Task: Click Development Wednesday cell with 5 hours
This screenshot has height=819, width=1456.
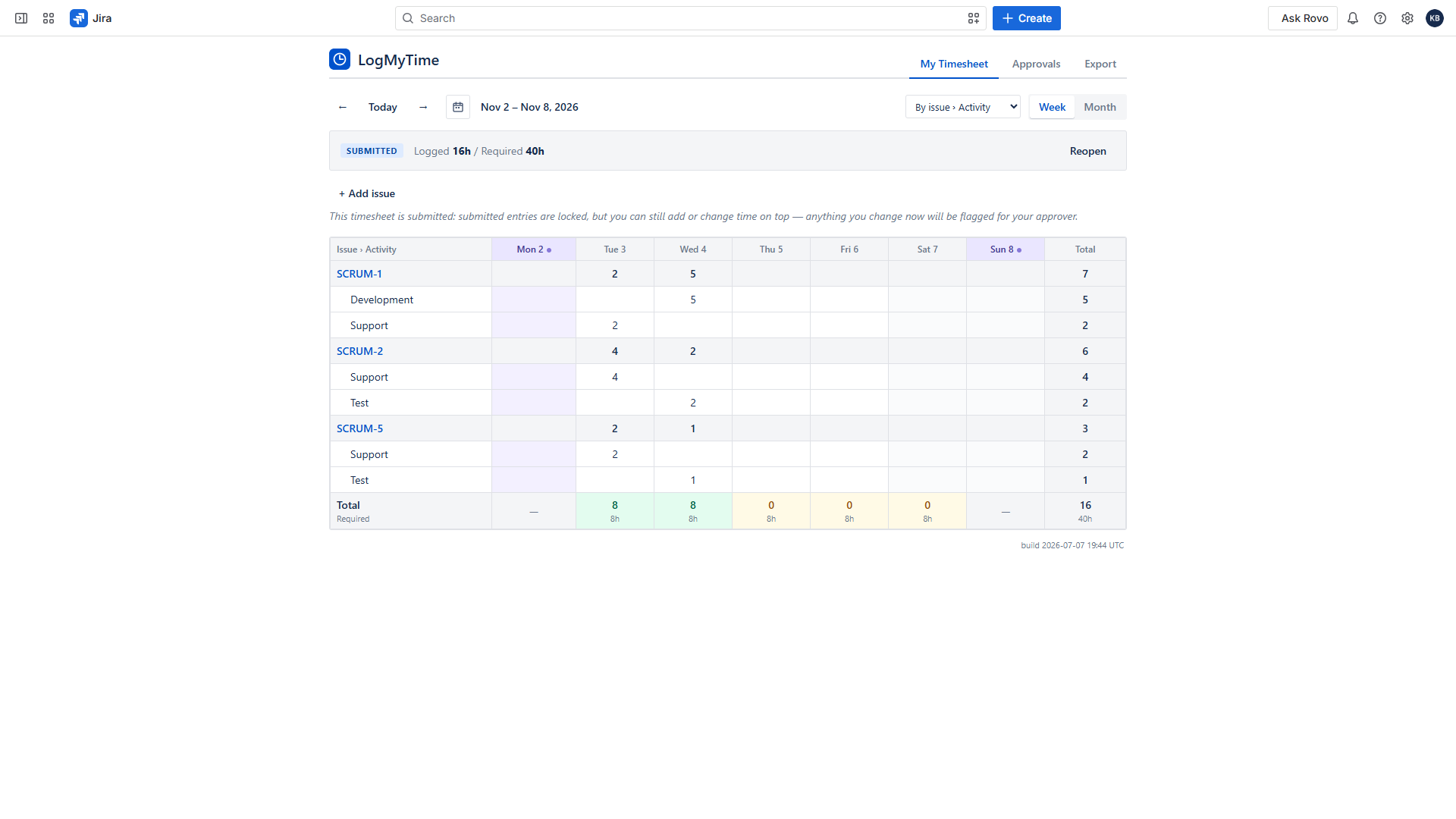Action: (693, 300)
